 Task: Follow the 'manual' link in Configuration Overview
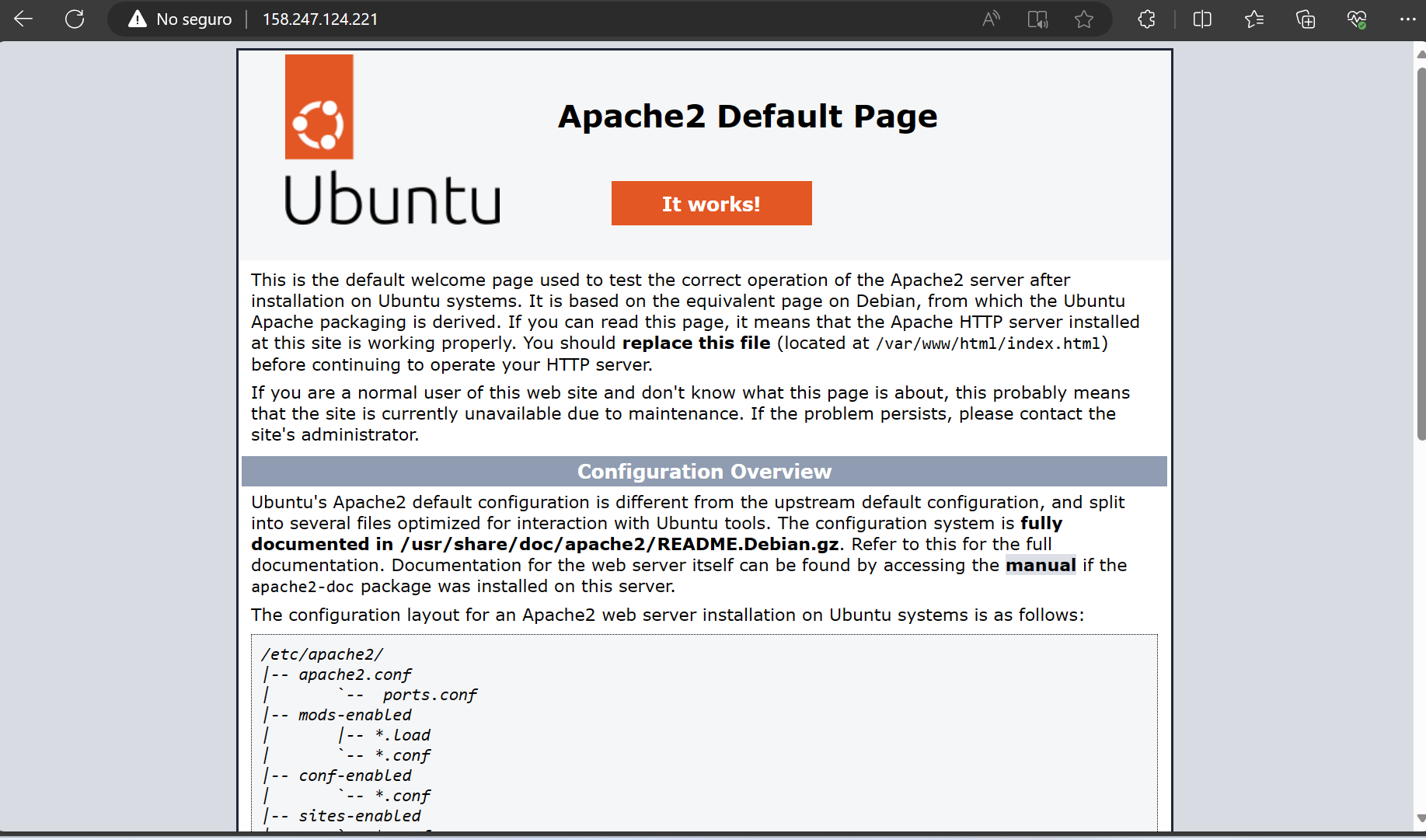tap(1041, 565)
